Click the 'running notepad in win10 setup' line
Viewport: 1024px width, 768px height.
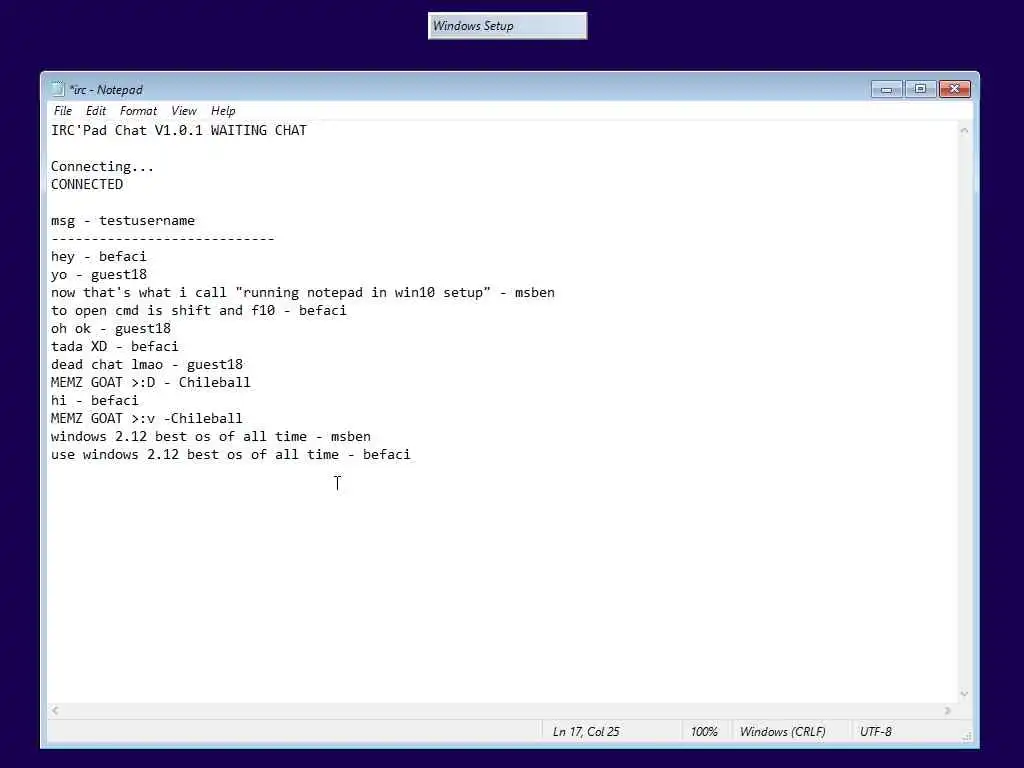(x=303, y=293)
